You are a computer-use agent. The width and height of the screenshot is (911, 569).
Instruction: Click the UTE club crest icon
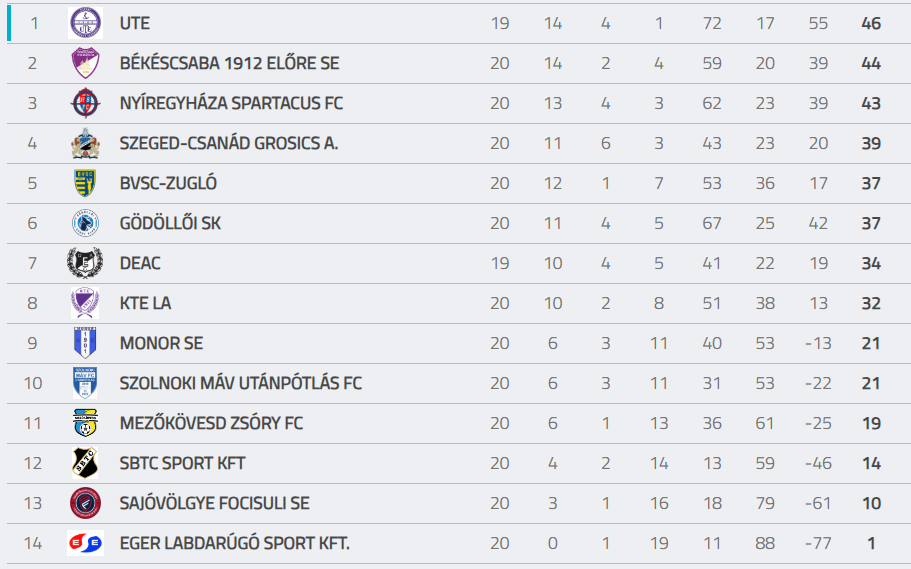(85, 23)
